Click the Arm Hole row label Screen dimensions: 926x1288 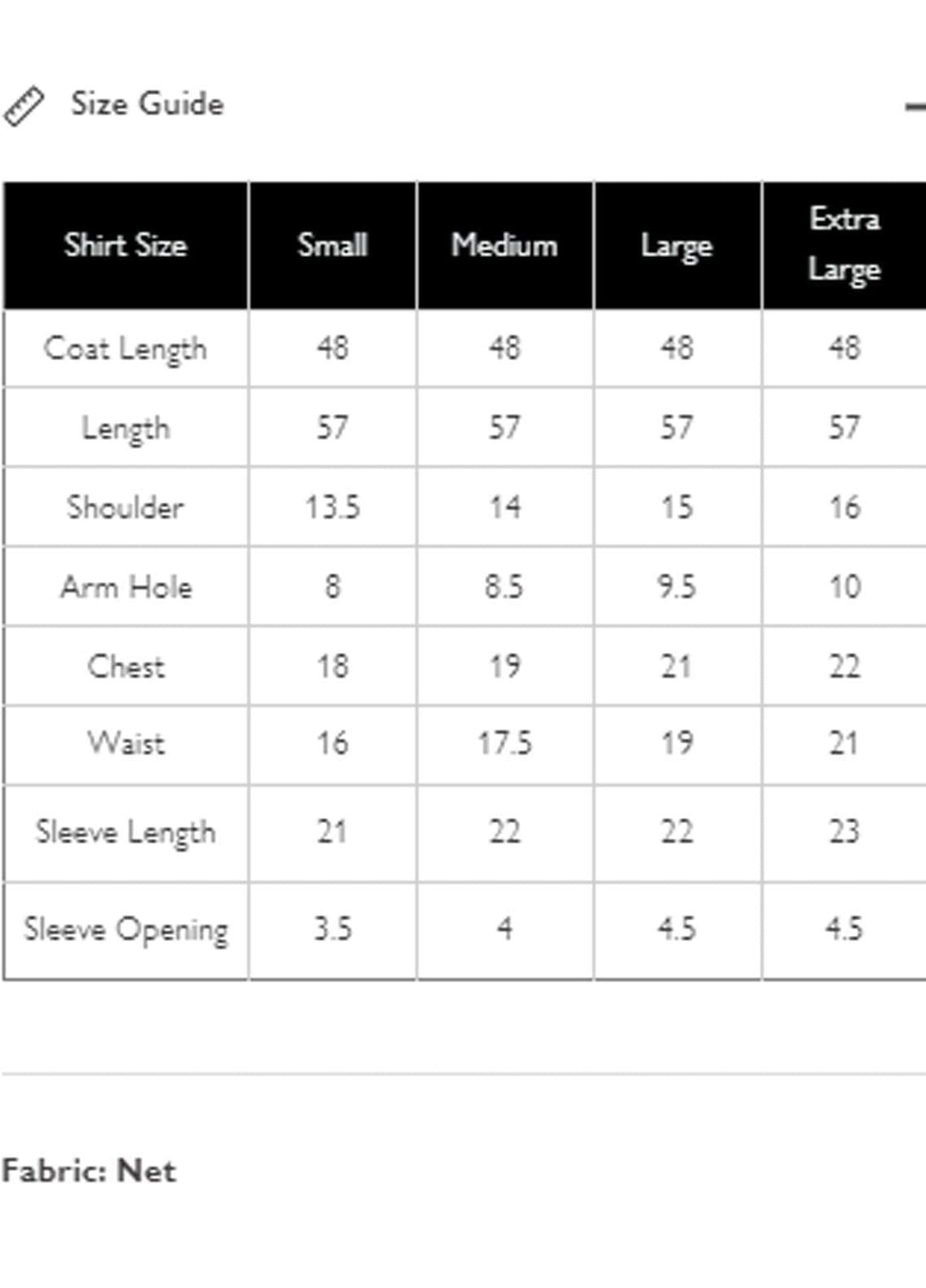[126, 587]
